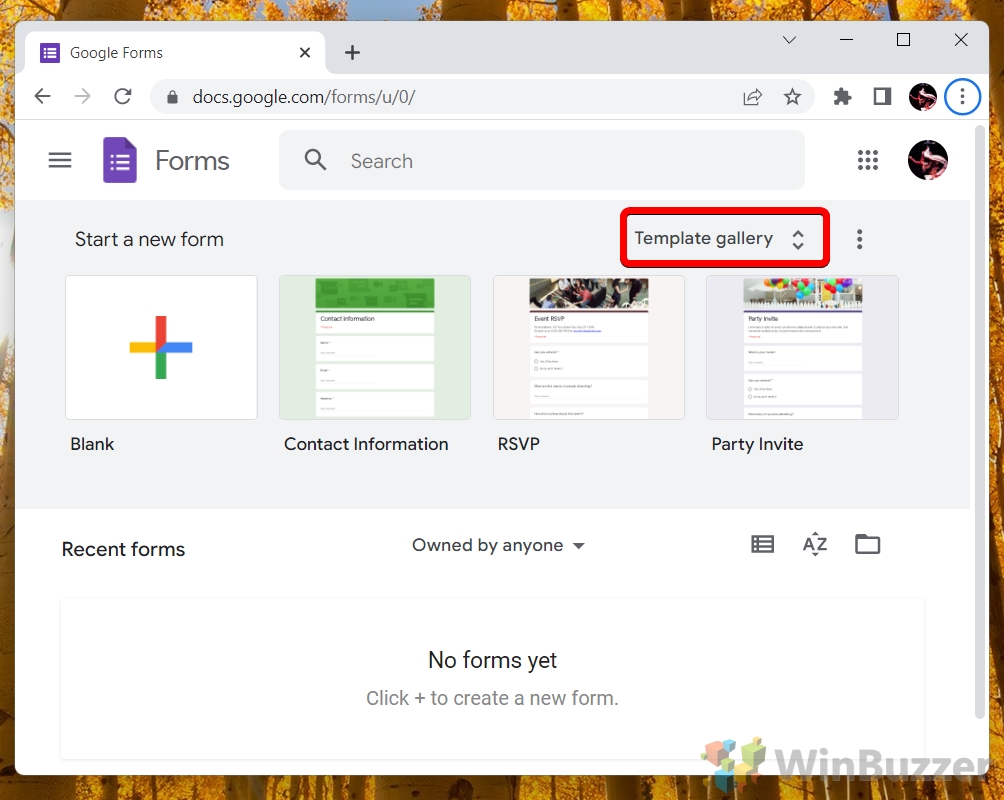This screenshot has height=800, width=1004.
Task: Click the Forms title text
Action: pos(192,161)
